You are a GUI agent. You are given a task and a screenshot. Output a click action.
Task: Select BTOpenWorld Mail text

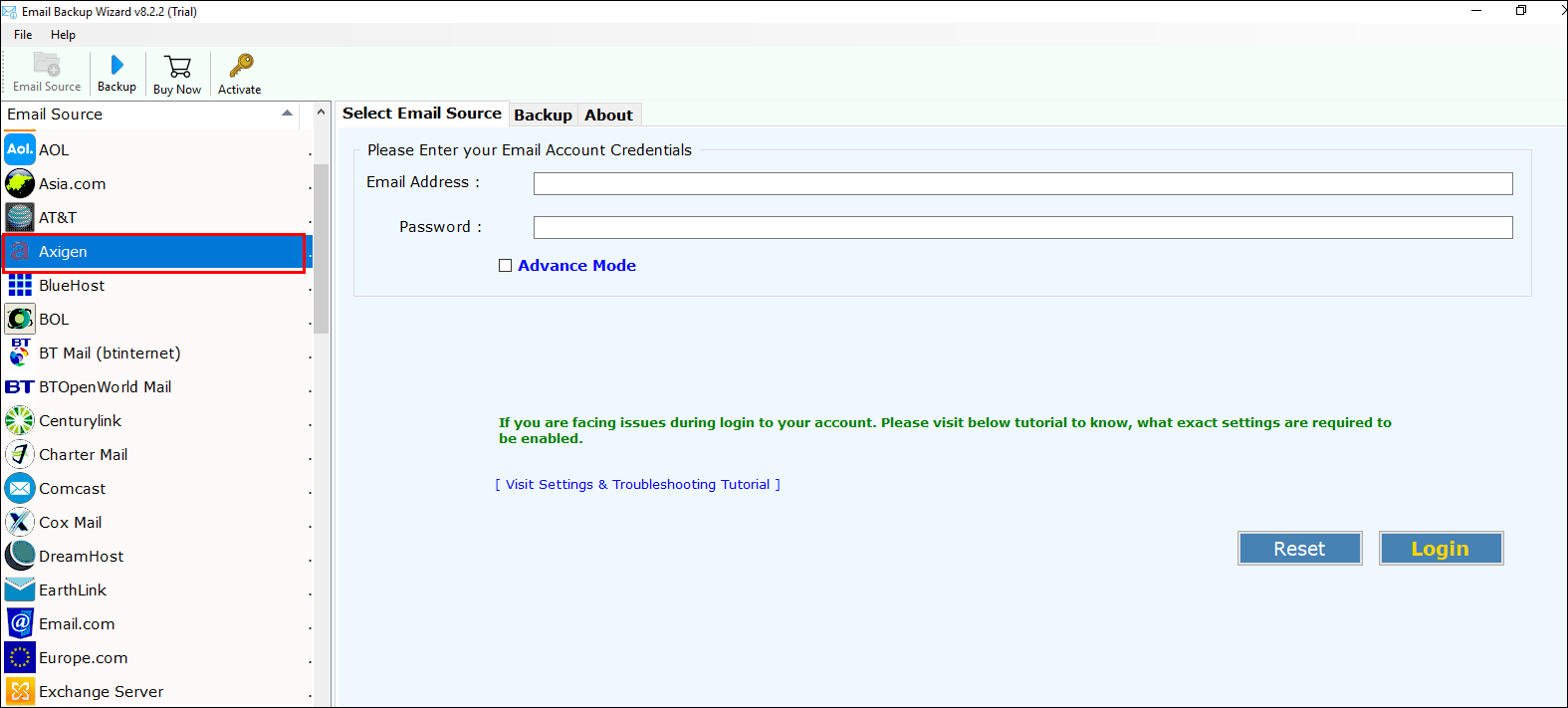pos(105,387)
